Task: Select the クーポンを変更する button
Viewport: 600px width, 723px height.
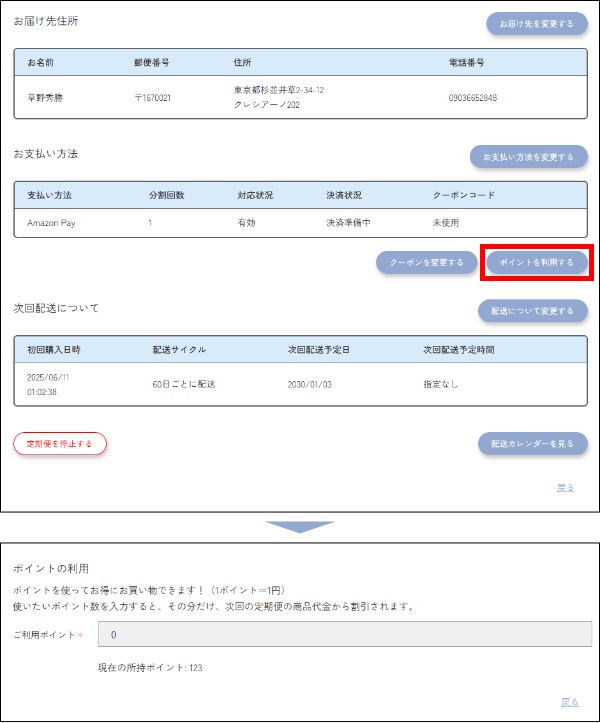Action: tap(427, 262)
